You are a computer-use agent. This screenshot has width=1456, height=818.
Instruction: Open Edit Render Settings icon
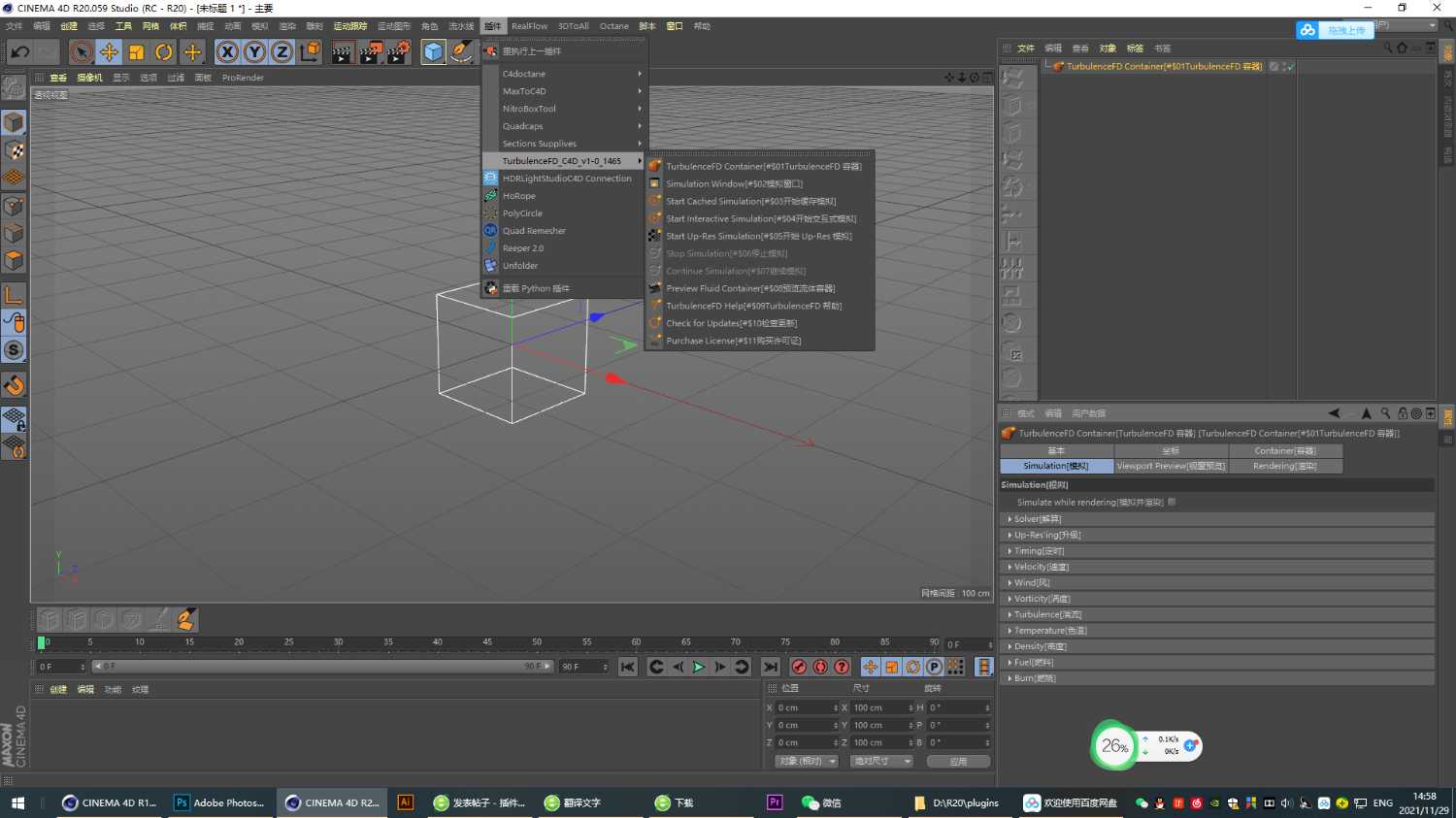point(398,51)
